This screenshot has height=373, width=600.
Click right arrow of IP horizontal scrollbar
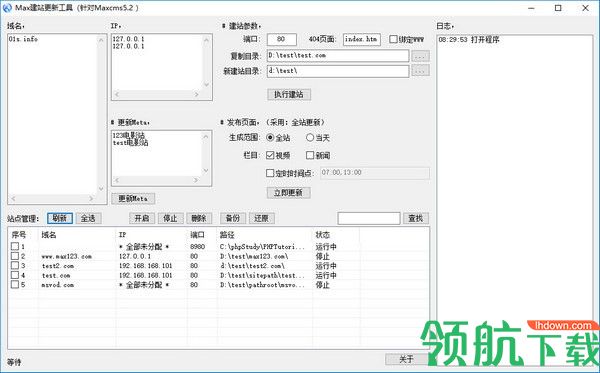click(197, 94)
